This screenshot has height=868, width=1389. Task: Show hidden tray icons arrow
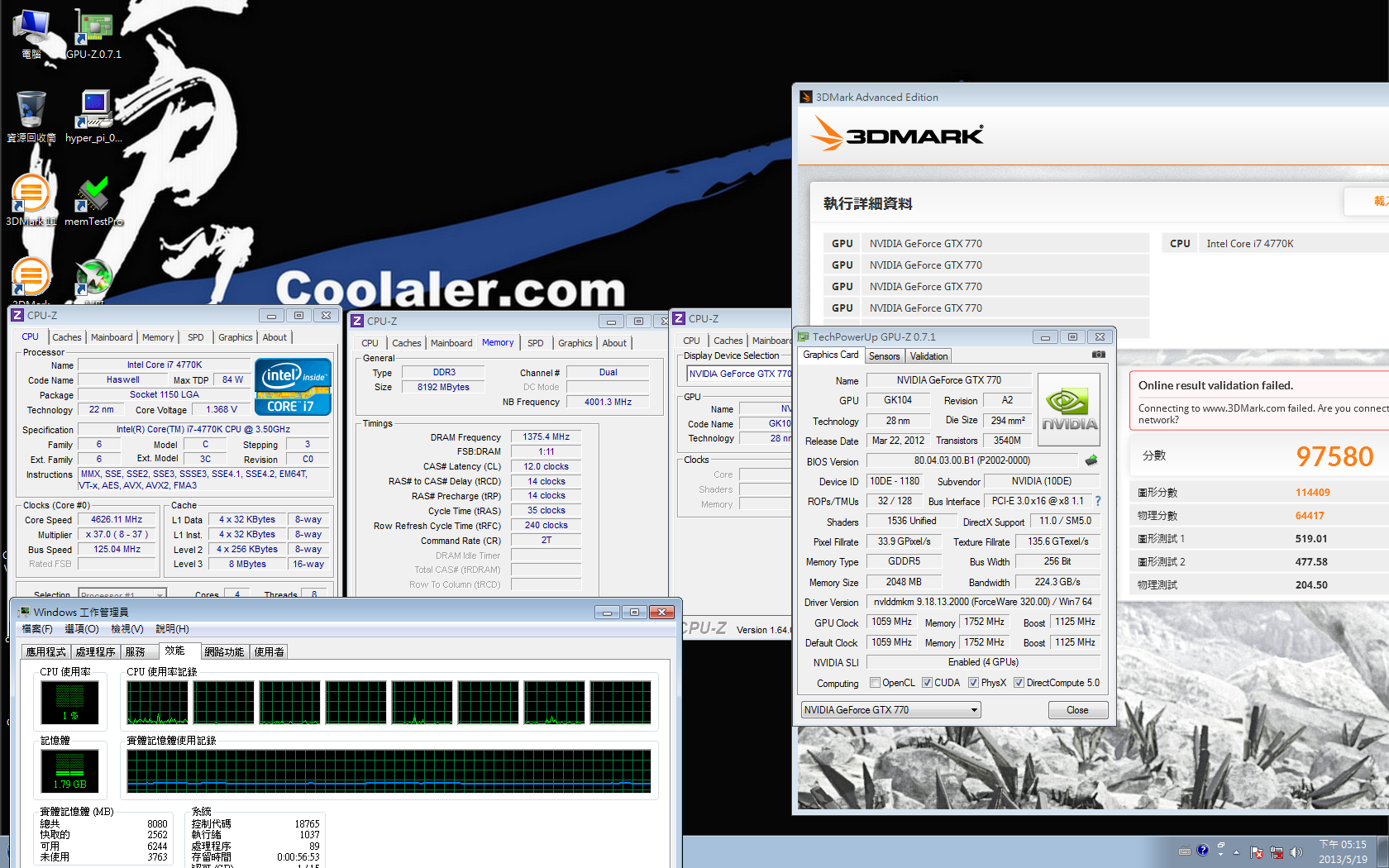tap(1237, 852)
